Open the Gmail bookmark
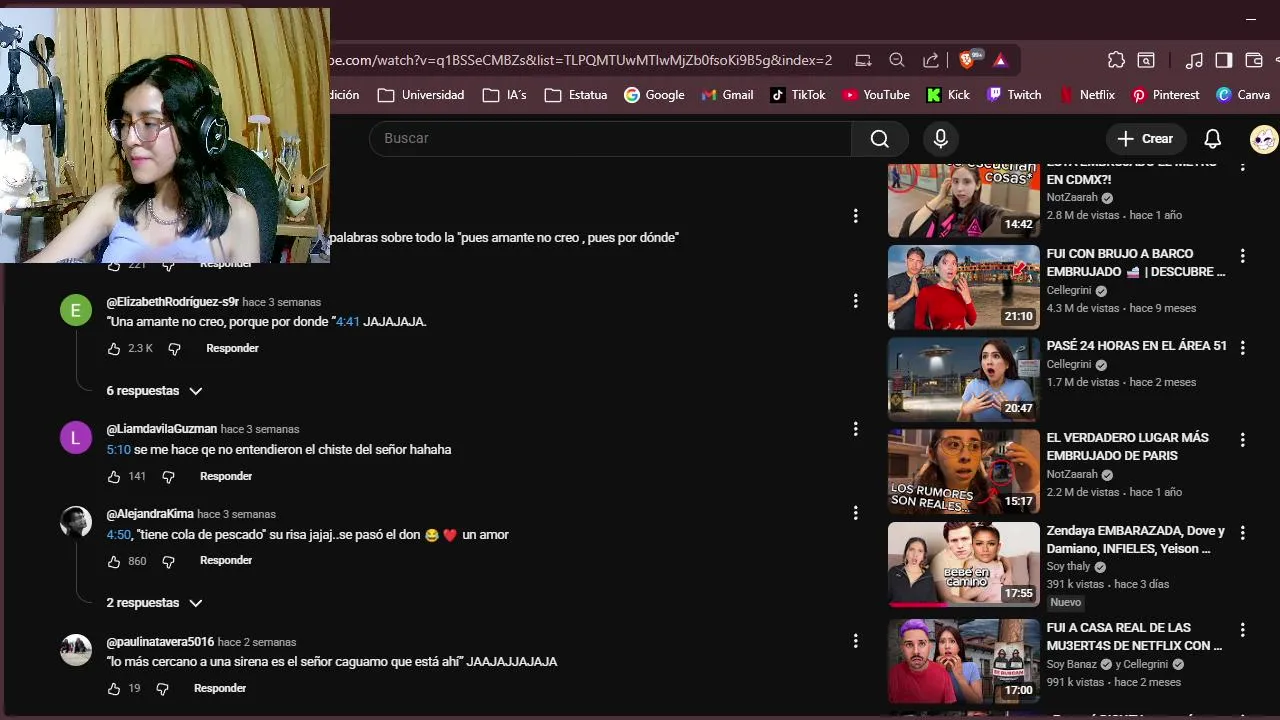The height and width of the screenshot is (720, 1280). (x=727, y=95)
